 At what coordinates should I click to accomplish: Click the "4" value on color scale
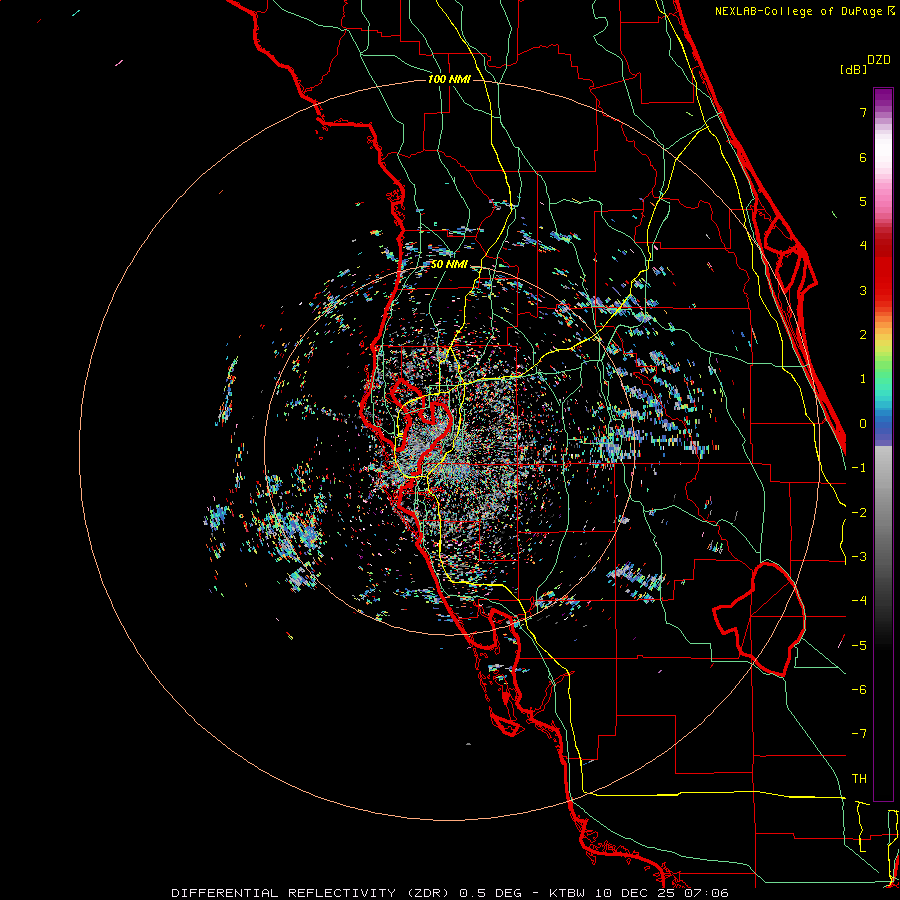point(863,246)
